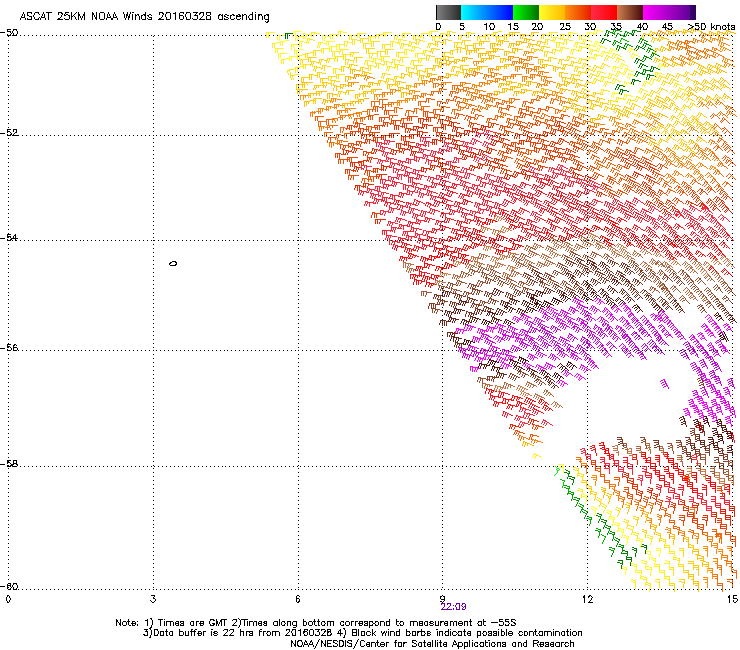Click the small island outline on the map
The width and height of the screenshot is (740, 650).
[173, 263]
